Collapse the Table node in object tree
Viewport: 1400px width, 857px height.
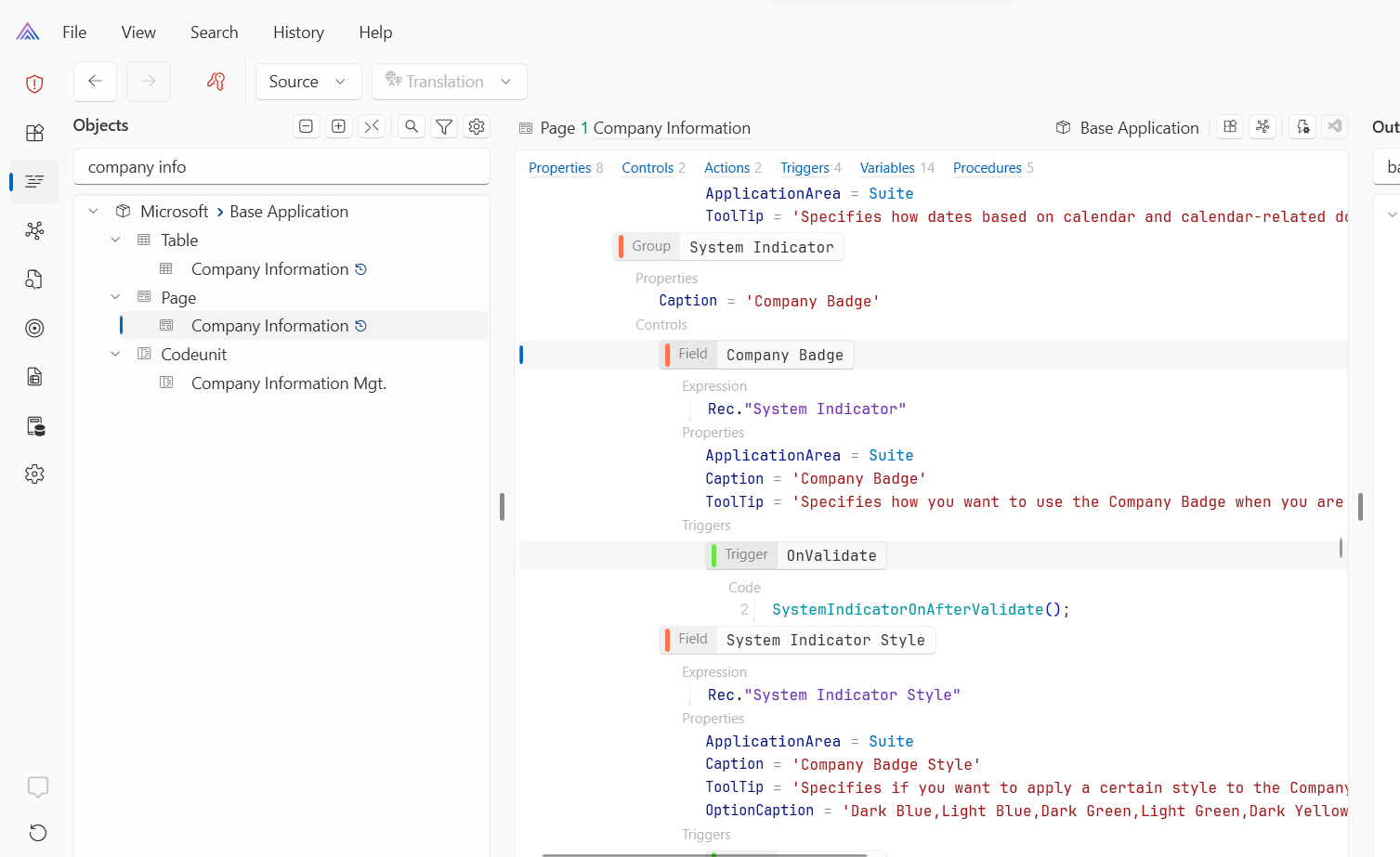pos(115,240)
